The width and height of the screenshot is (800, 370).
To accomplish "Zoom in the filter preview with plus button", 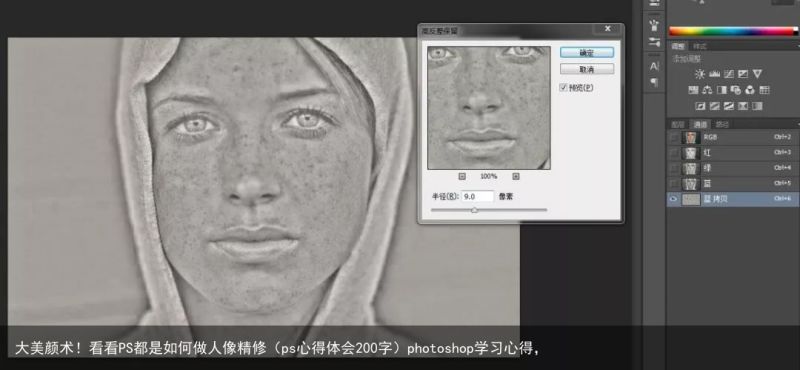I will [516, 176].
